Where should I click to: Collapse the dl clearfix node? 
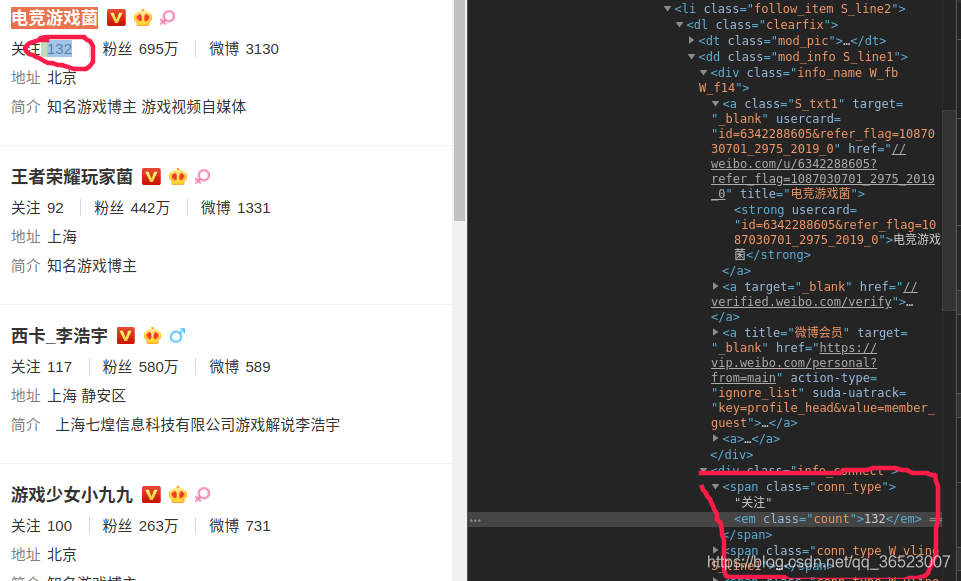tap(680, 25)
